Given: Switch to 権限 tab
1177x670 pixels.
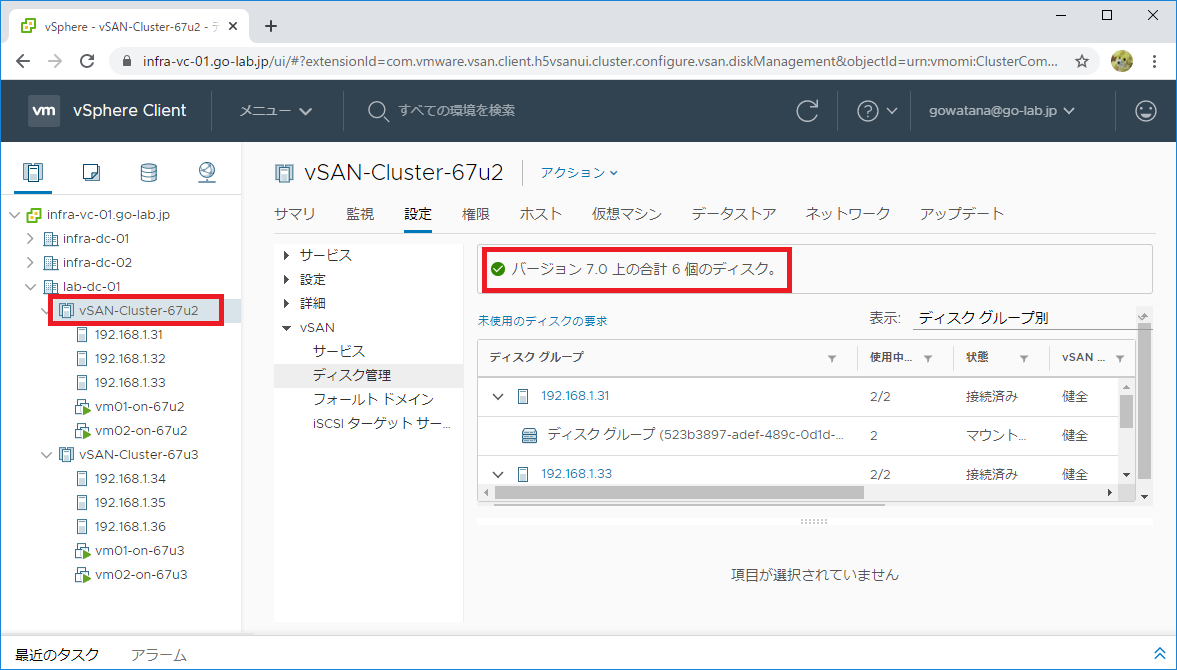Looking at the screenshot, I should [x=476, y=214].
